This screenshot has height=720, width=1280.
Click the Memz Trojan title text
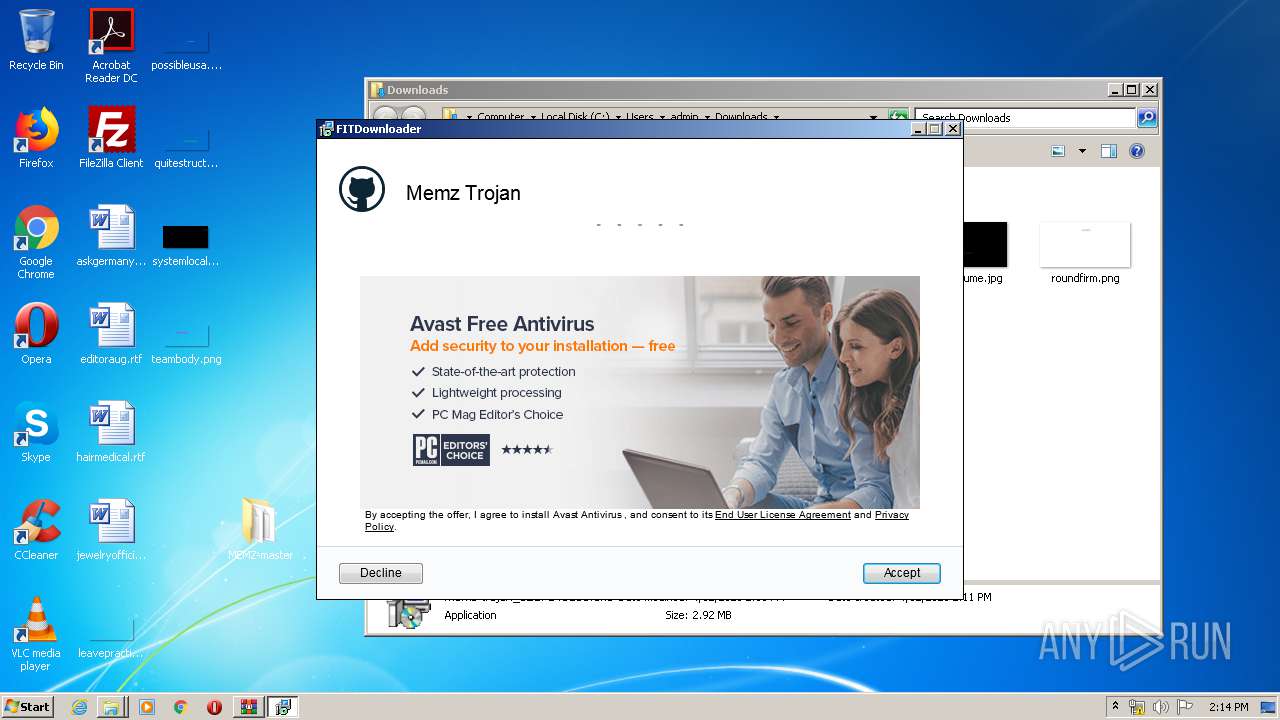point(463,193)
